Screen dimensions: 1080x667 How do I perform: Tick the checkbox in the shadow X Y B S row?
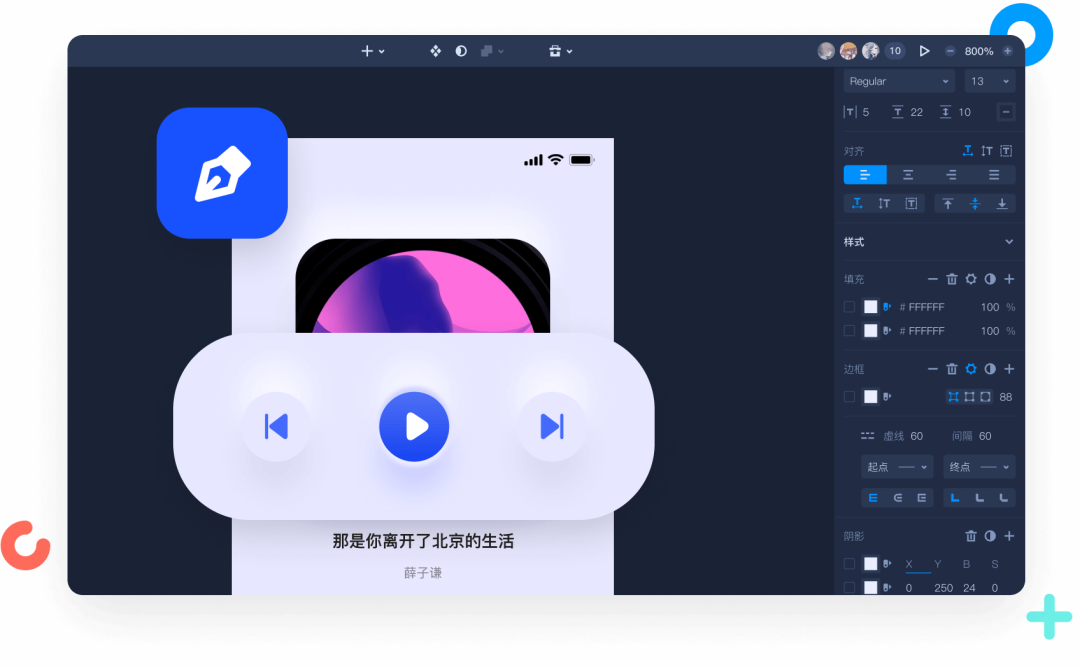(849, 564)
